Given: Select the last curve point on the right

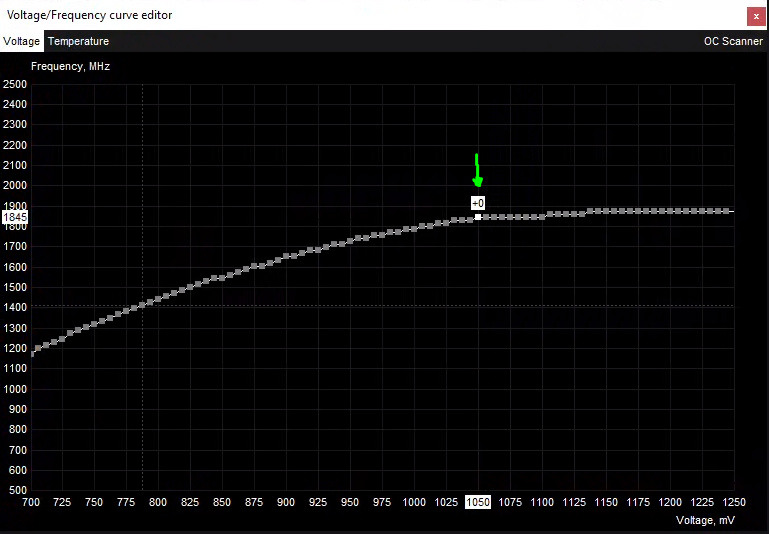Looking at the screenshot, I should tap(726, 211).
